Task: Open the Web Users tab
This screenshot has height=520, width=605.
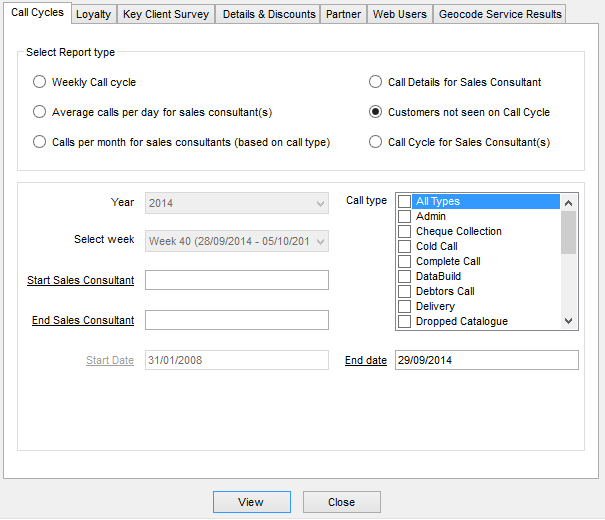Action: pos(399,14)
